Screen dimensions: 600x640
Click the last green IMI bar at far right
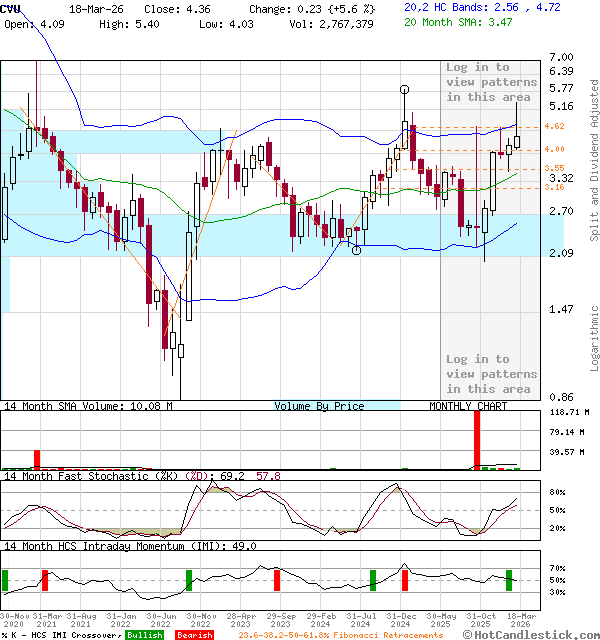tap(509, 580)
